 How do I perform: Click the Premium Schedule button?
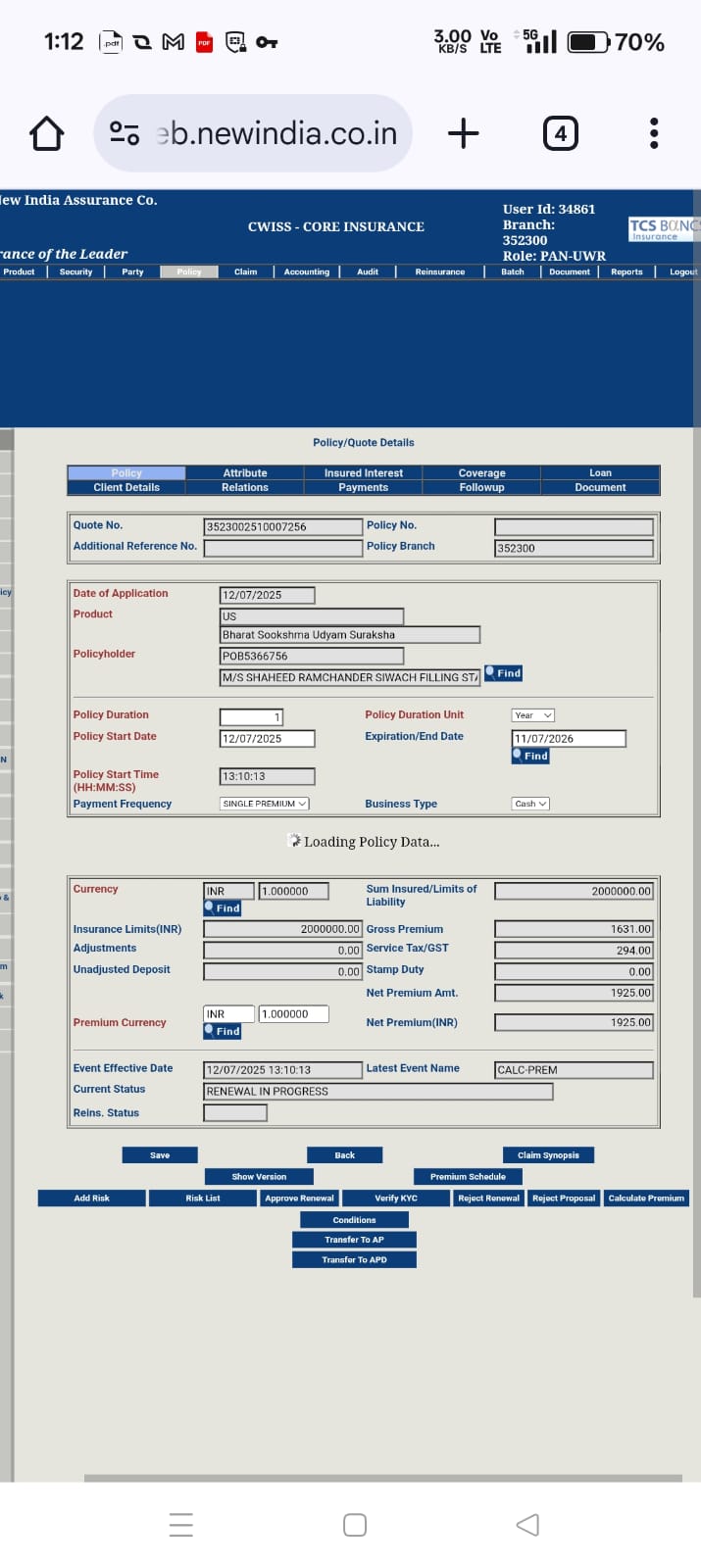pos(468,1176)
